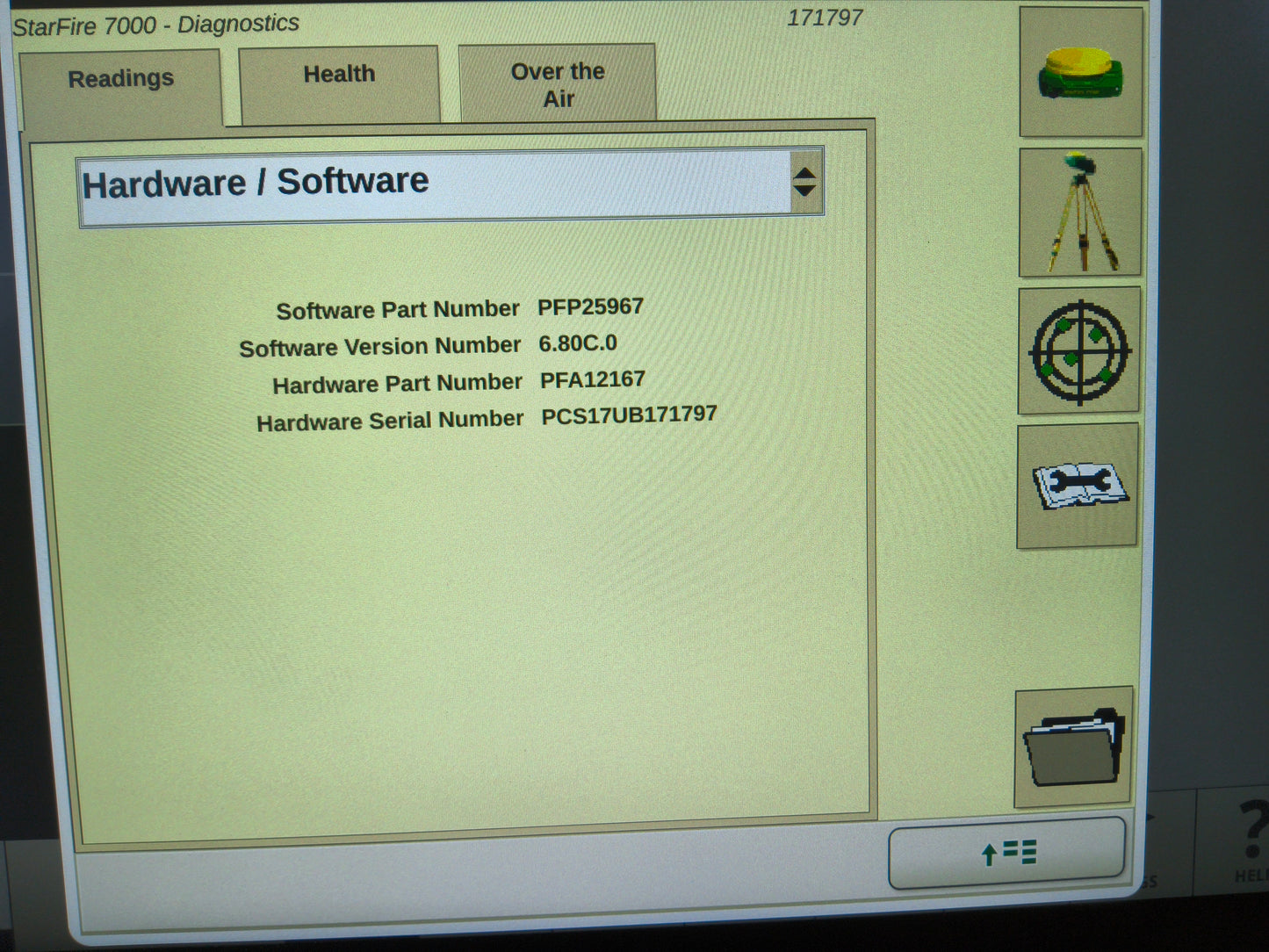Click the up arrow on the dropdown spinner
This screenshot has width=1269, height=952.
click(806, 172)
